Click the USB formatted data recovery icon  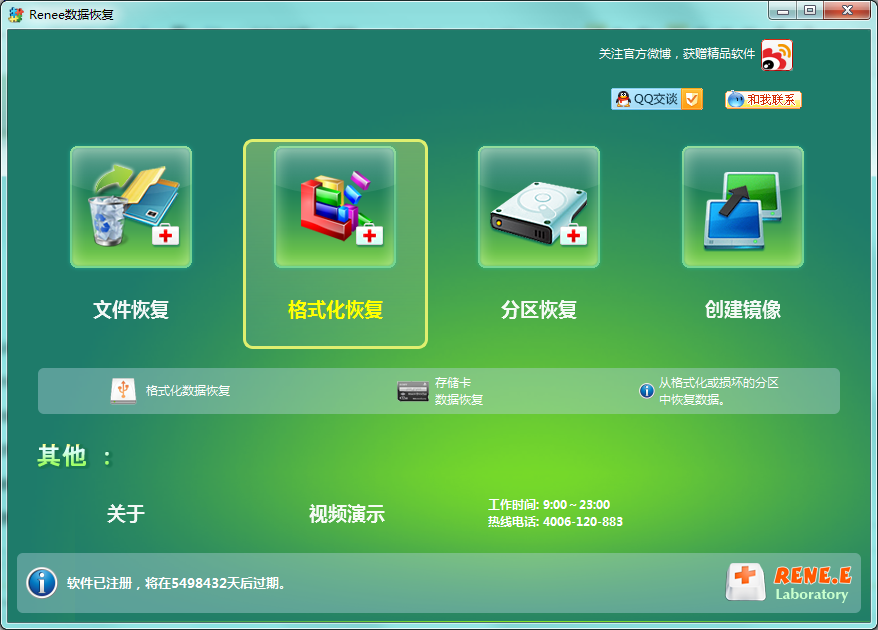tap(123, 391)
